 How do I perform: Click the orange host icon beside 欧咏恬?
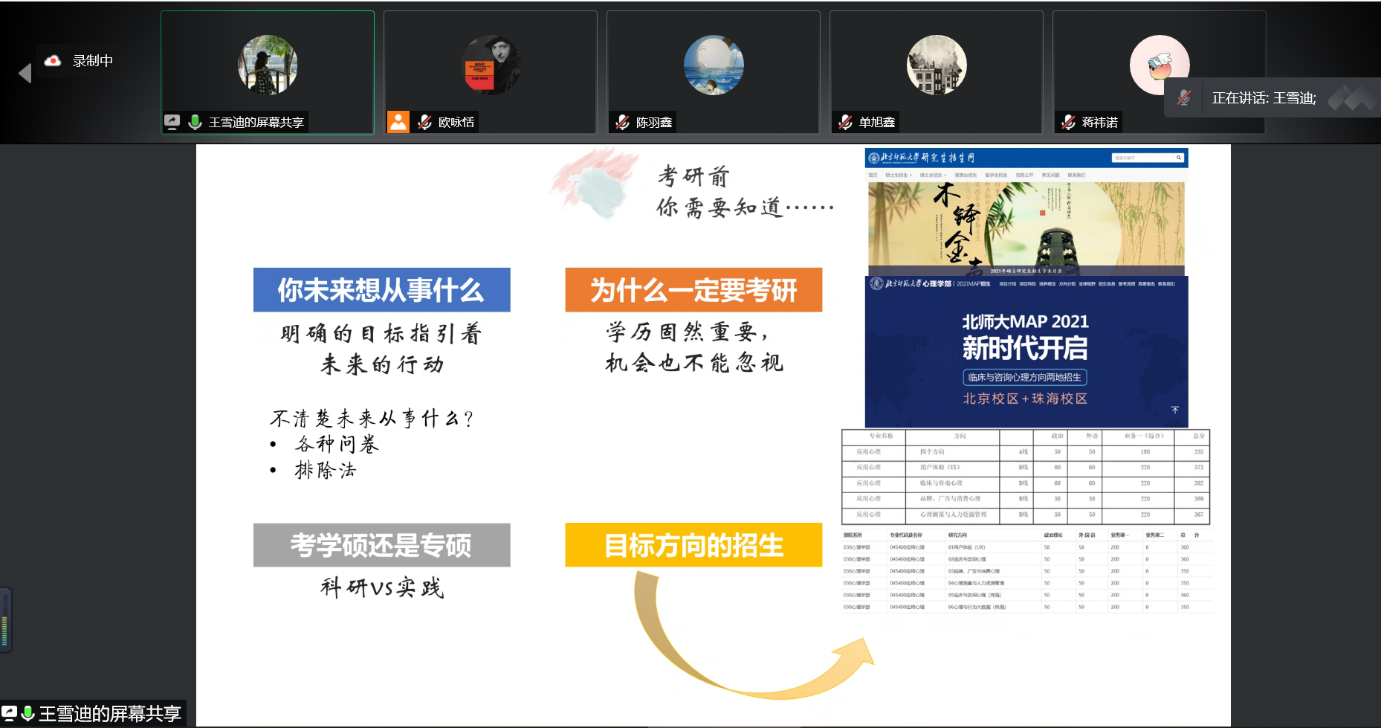[x=398, y=122]
